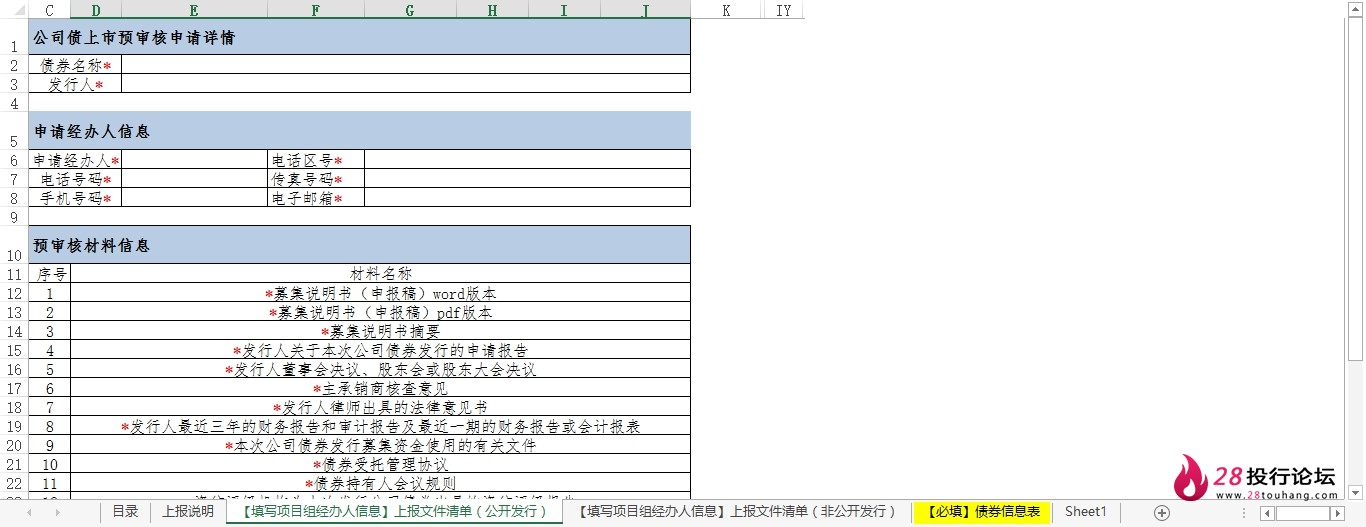
Task: Click the 电话区号 label cell
Action: (x=316, y=160)
